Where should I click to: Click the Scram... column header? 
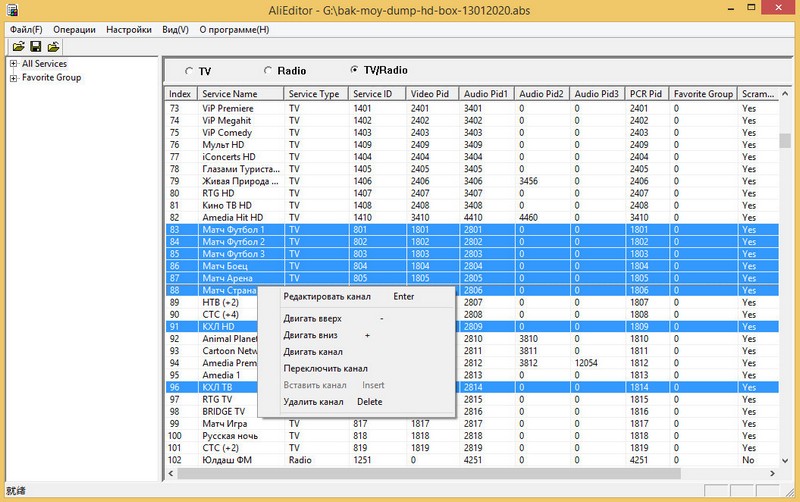[758, 94]
